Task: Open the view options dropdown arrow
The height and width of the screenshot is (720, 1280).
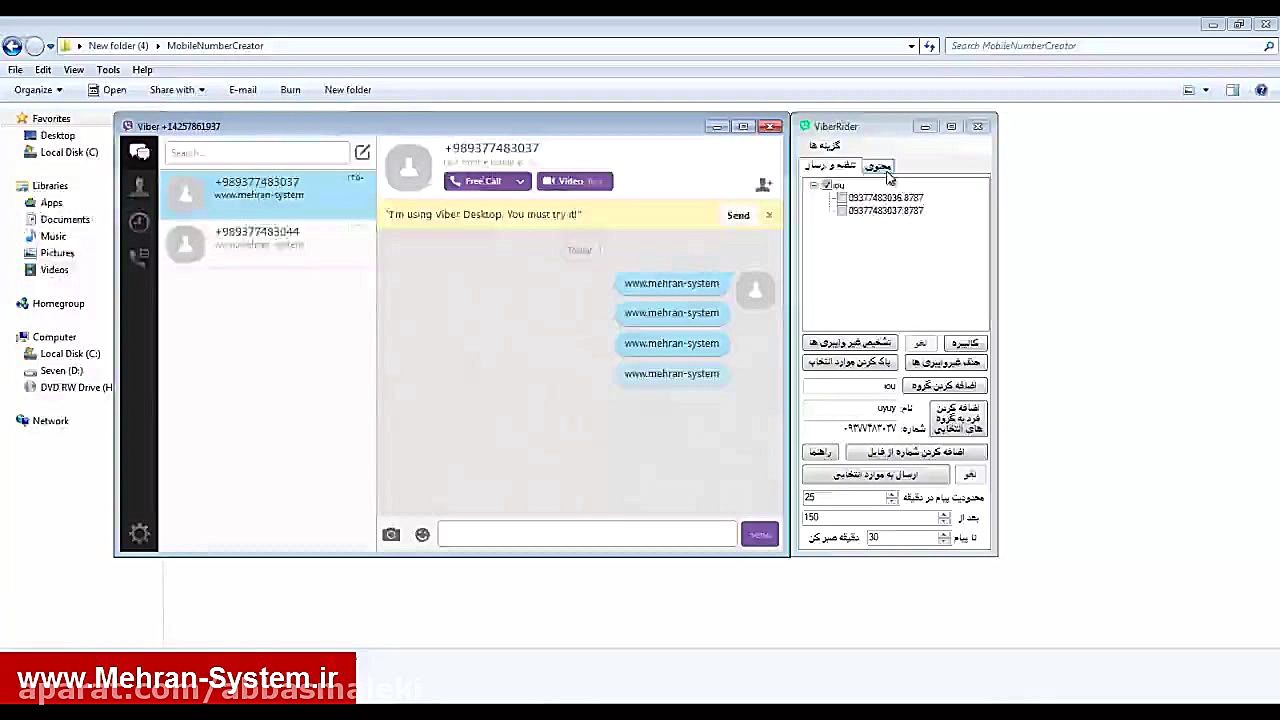Action: (x=1205, y=90)
